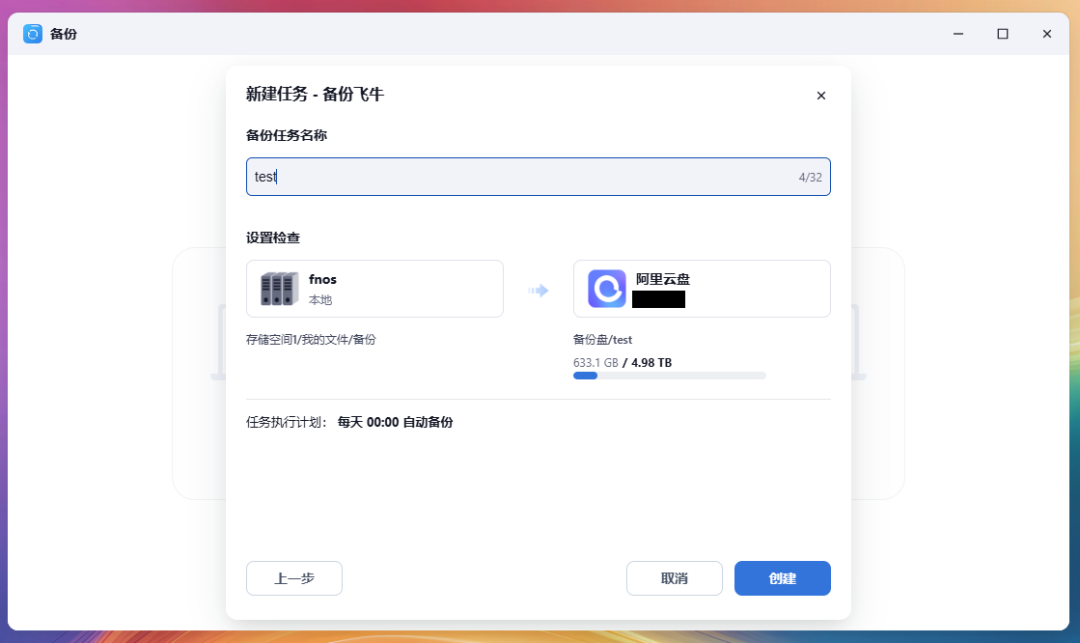Click the 阿里云盘 logo icon
The height and width of the screenshot is (643, 1080).
click(606, 288)
